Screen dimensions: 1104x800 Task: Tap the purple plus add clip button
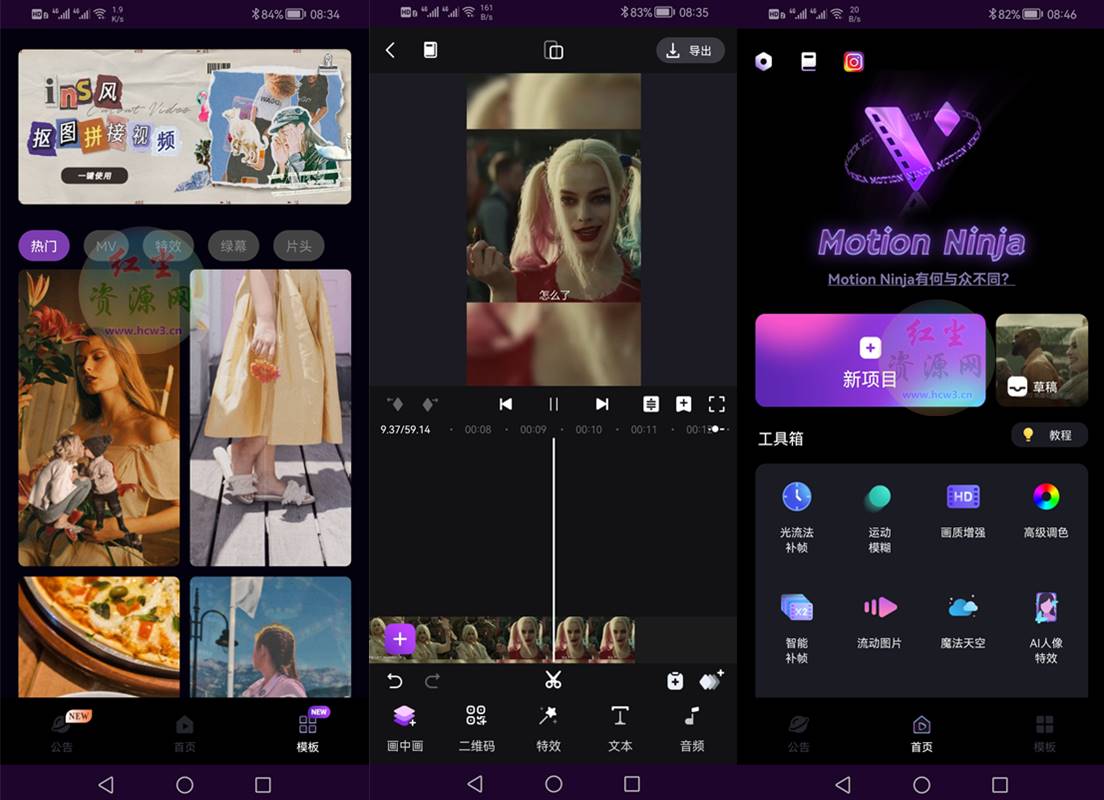400,639
